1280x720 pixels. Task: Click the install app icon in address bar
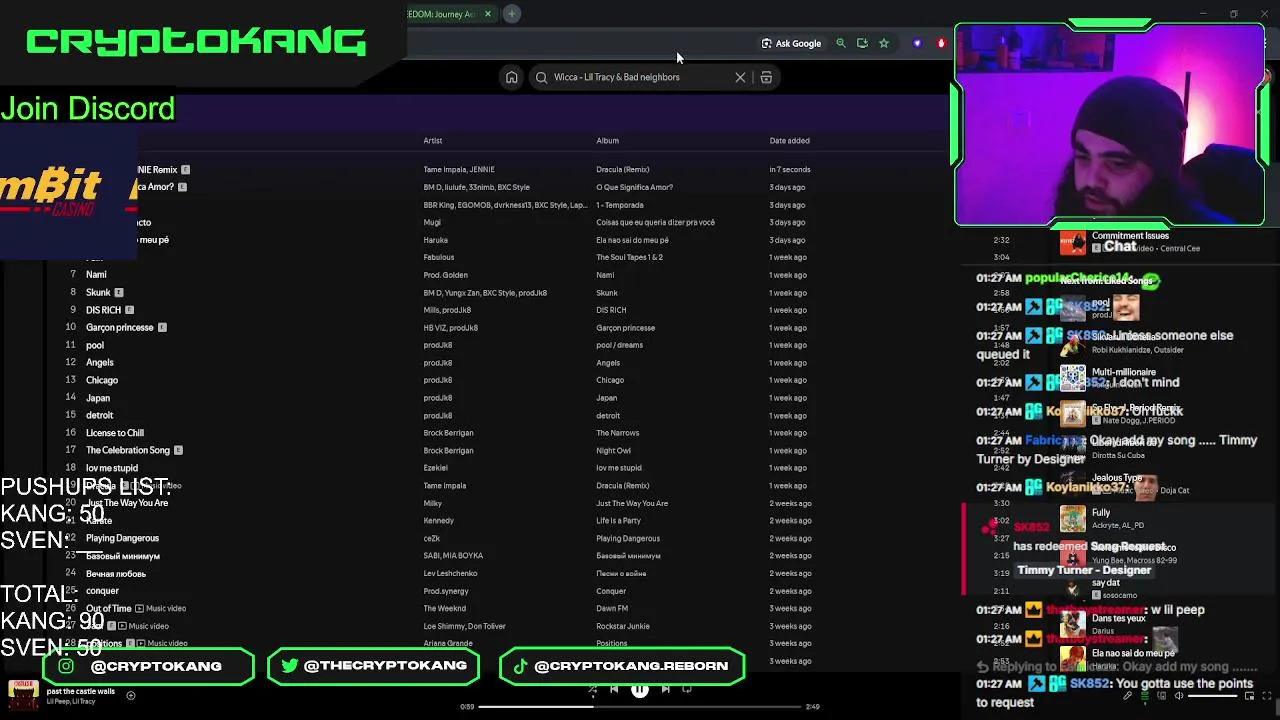[862, 43]
